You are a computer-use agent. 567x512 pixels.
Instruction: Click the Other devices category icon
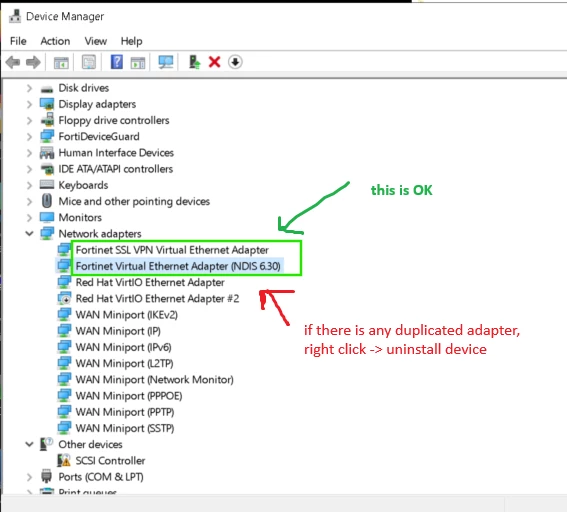(46, 444)
